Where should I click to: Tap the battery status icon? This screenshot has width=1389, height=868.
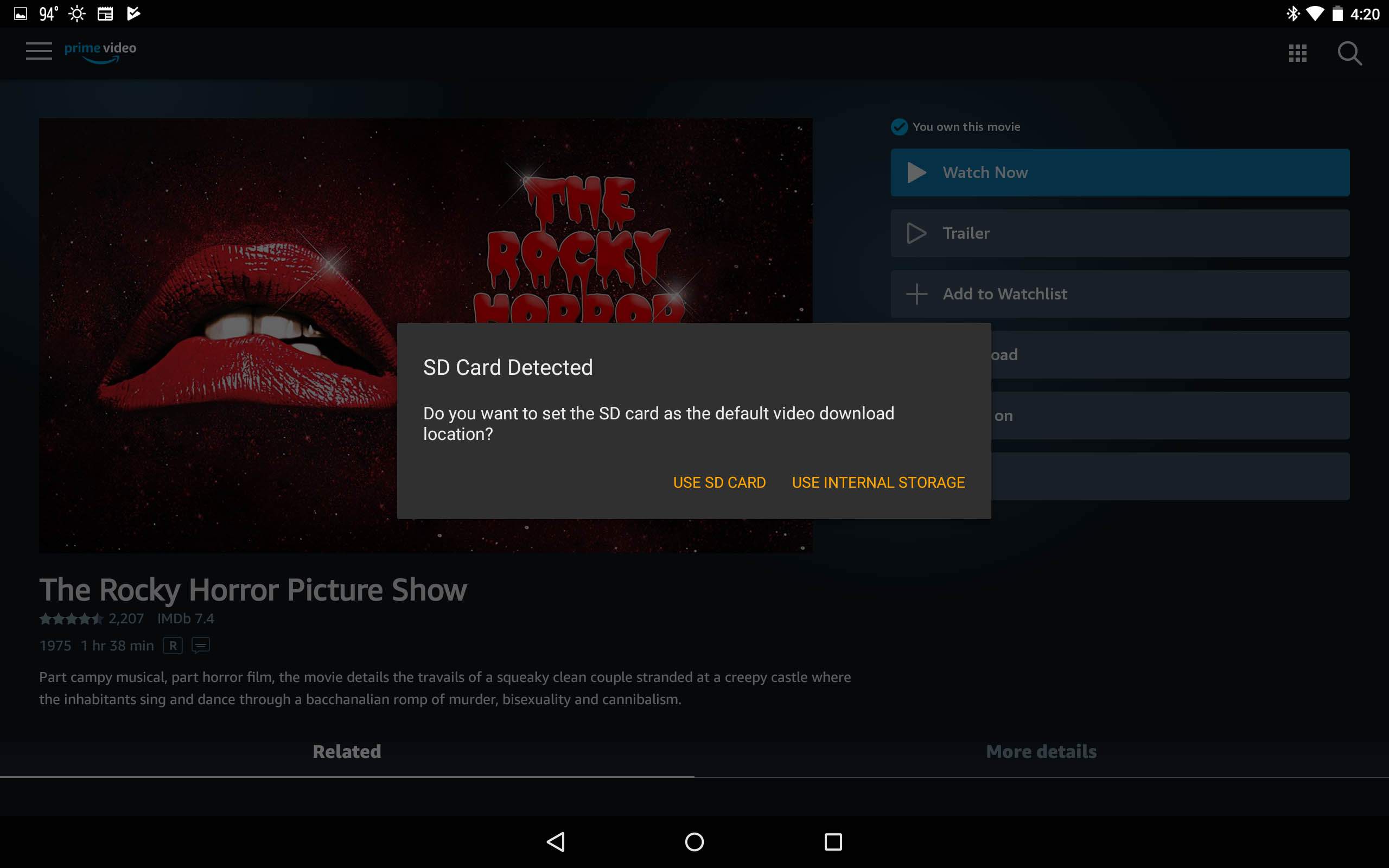pyautogui.click(x=1337, y=14)
